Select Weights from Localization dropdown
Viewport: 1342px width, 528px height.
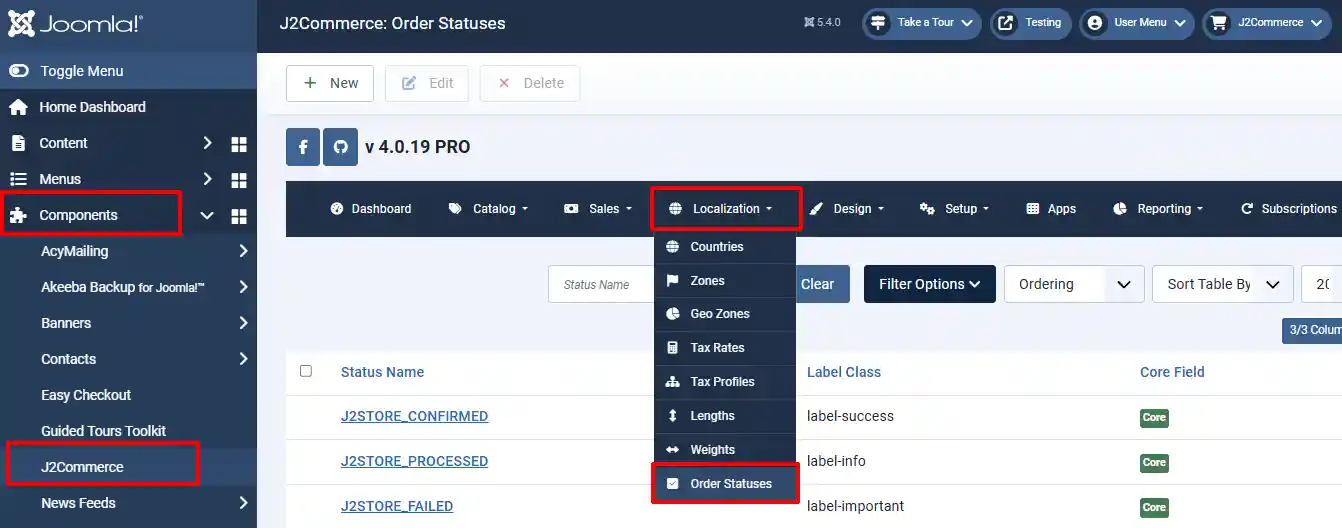point(725,450)
